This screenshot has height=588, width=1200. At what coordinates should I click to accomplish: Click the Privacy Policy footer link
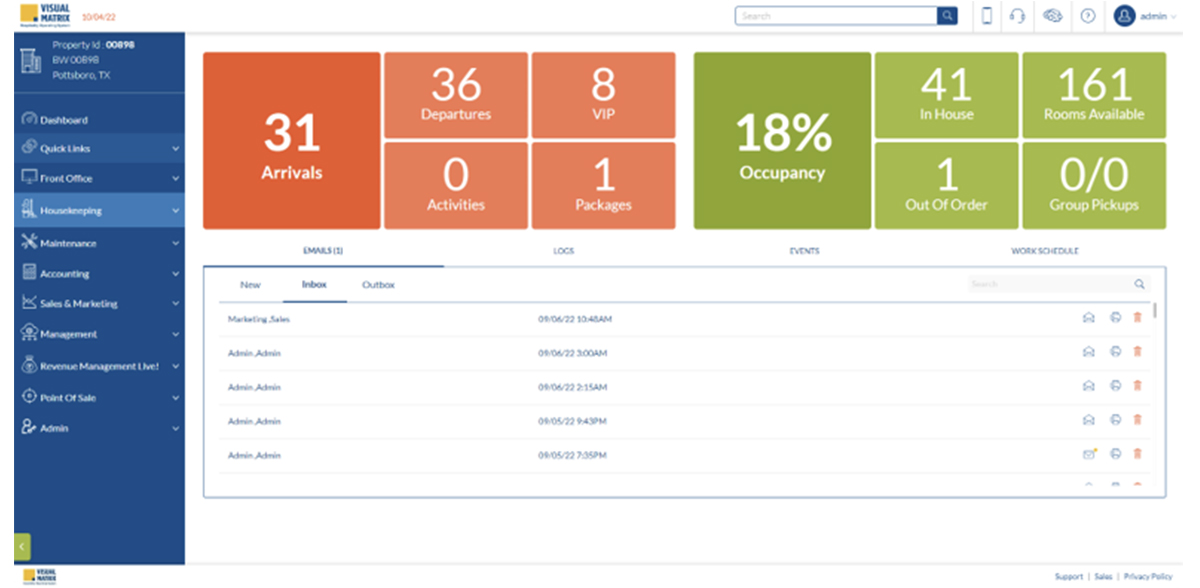tap(1147, 577)
